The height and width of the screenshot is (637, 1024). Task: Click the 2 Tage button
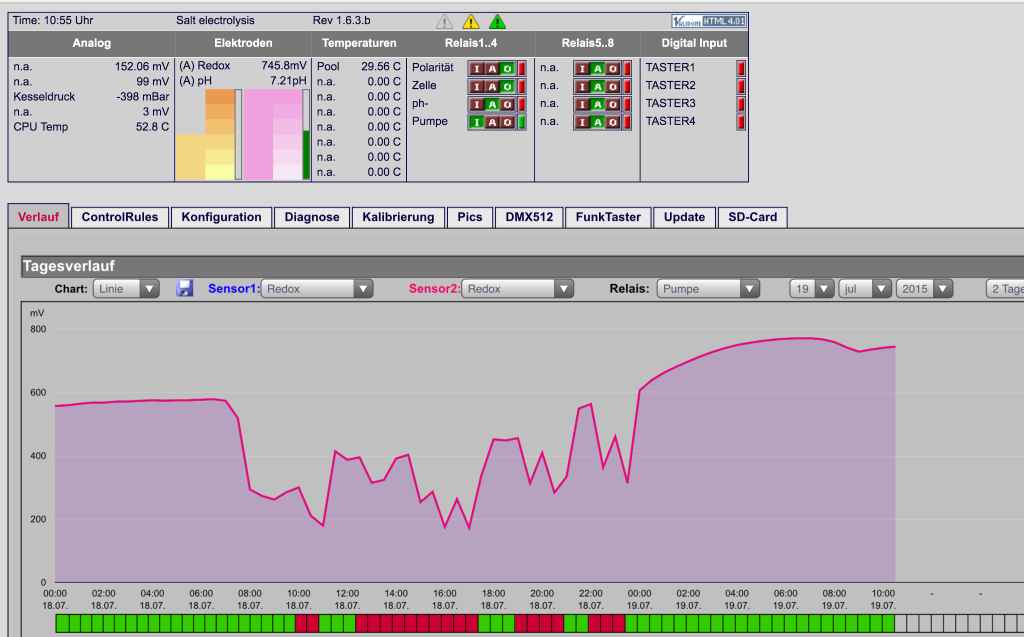pos(1005,289)
